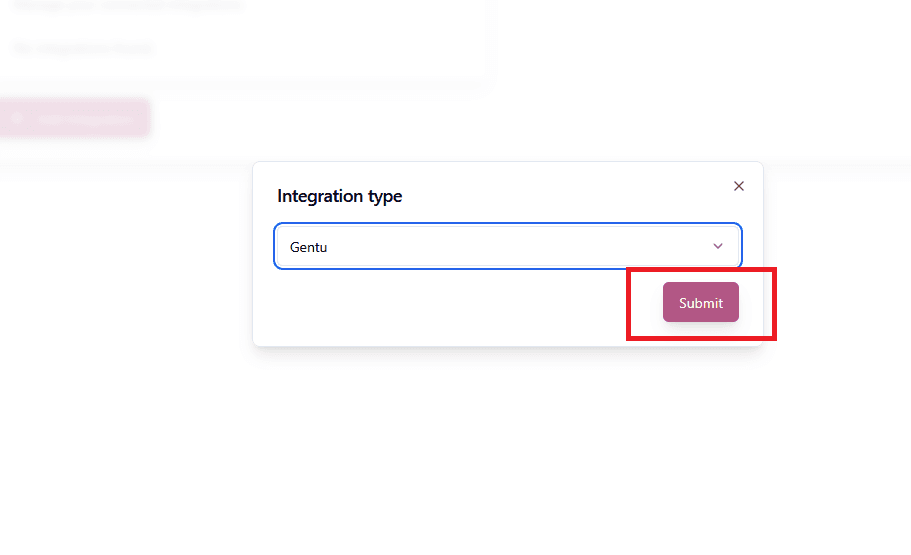The height and width of the screenshot is (555, 911).
Task: Click the X icon in dialog corner
Action: [x=738, y=186]
